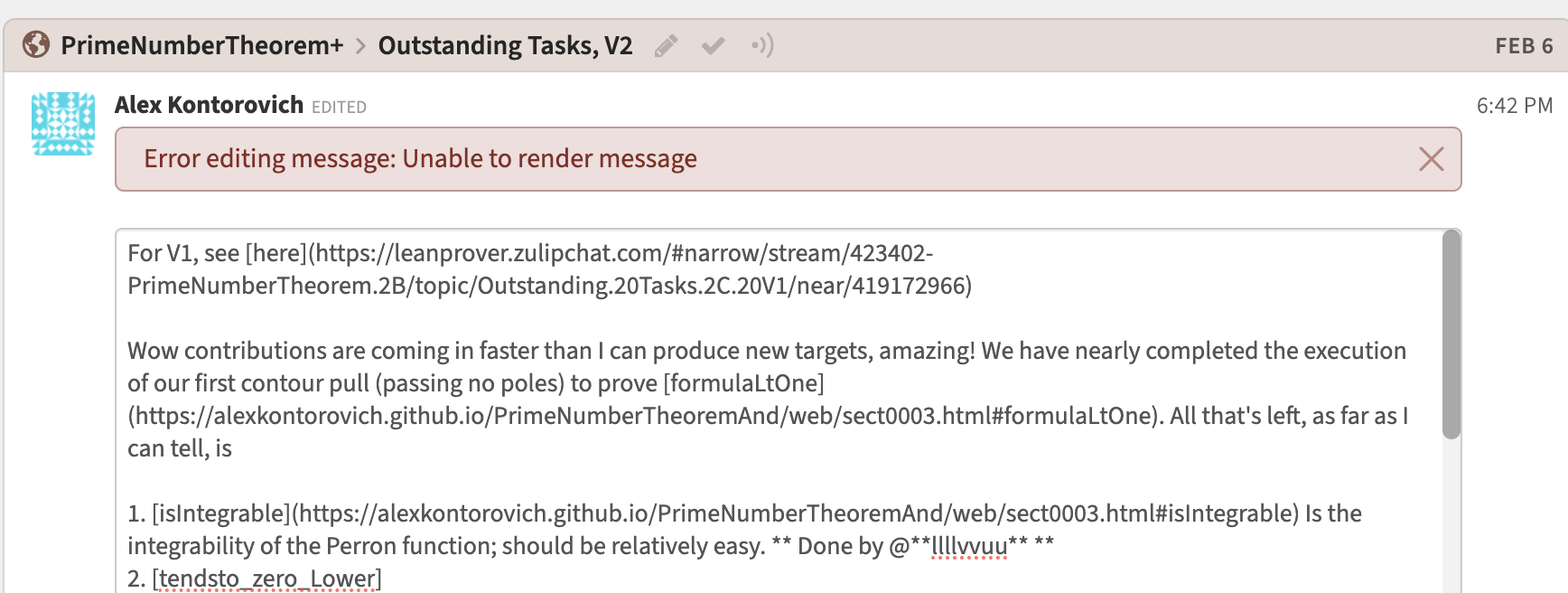Click the edit box scrollbar thumb

[x=1451, y=334]
